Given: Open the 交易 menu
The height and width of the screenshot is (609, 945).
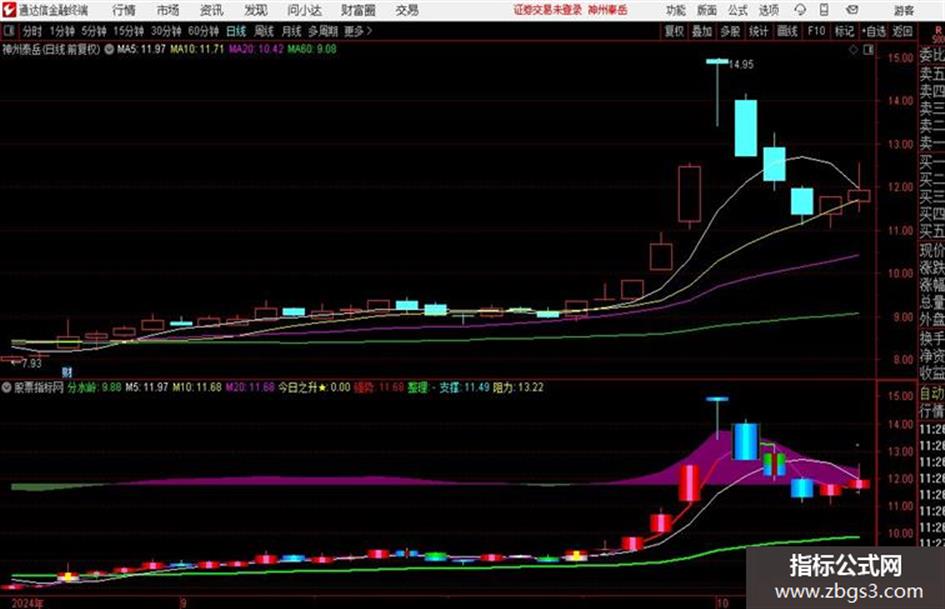Looking at the screenshot, I should coord(407,10).
